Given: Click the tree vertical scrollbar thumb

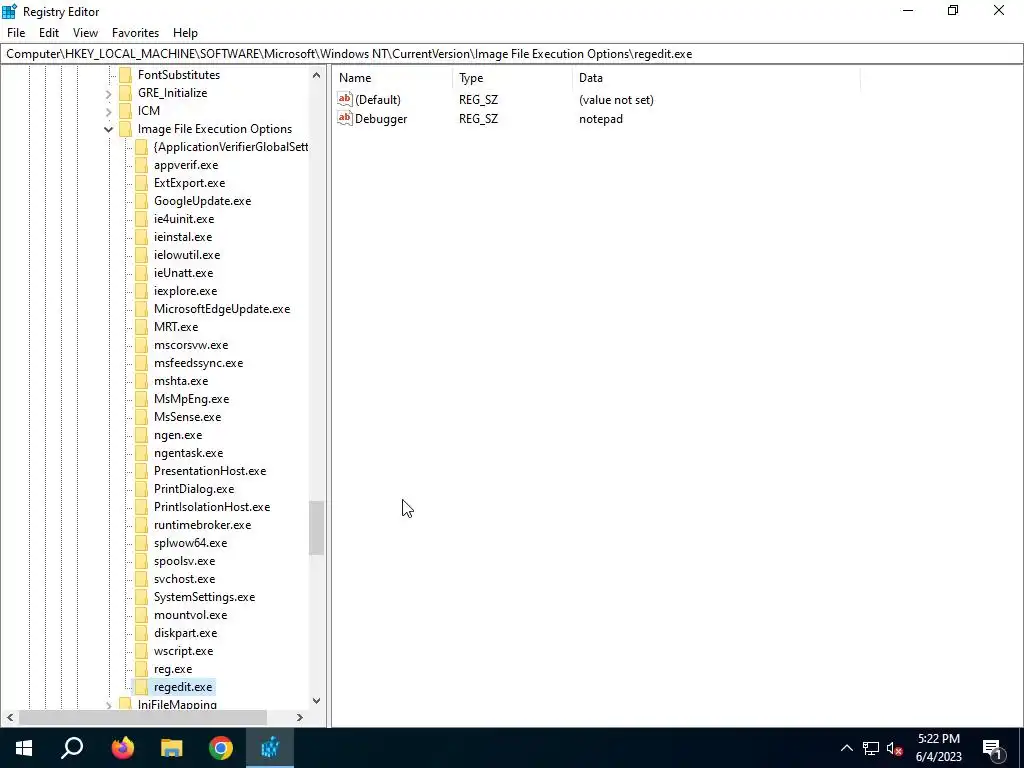Looking at the screenshot, I should 317,528.
